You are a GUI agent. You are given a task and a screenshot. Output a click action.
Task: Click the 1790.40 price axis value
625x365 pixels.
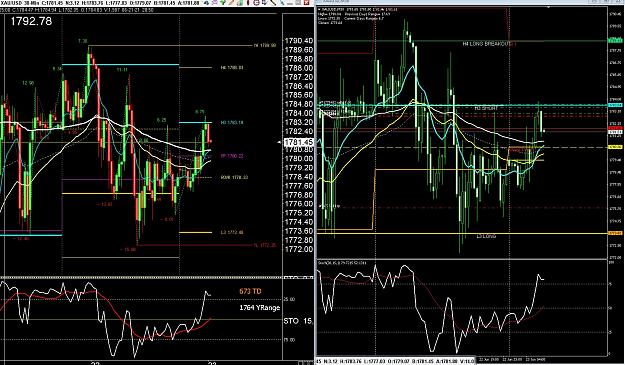point(299,41)
